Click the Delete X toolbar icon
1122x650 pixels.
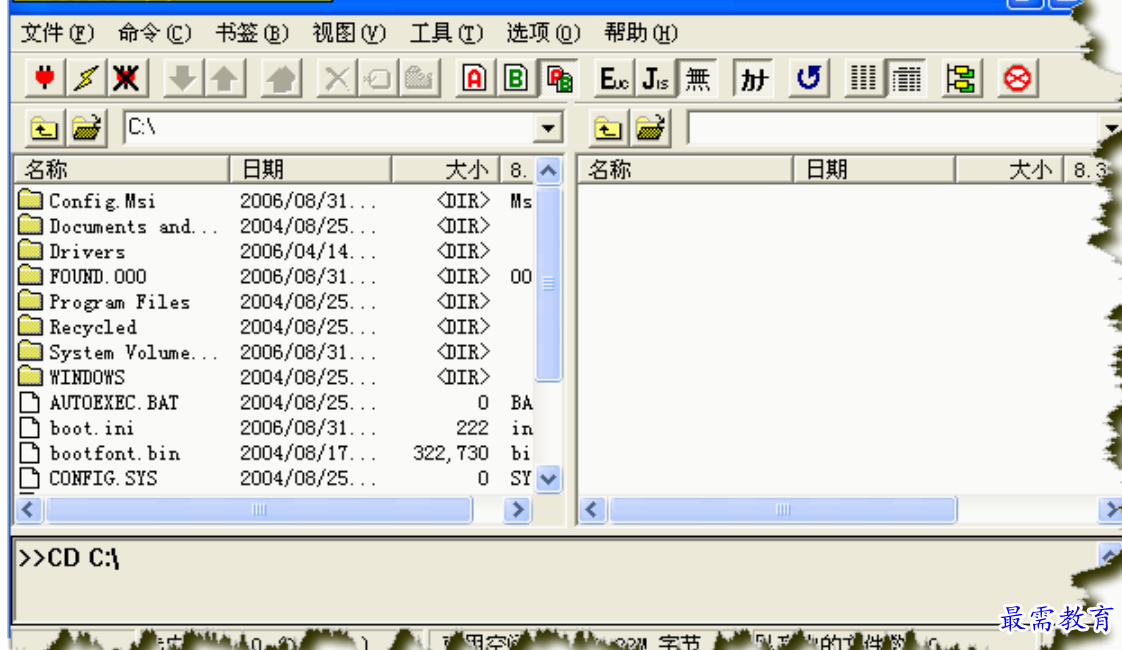(336, 78)
